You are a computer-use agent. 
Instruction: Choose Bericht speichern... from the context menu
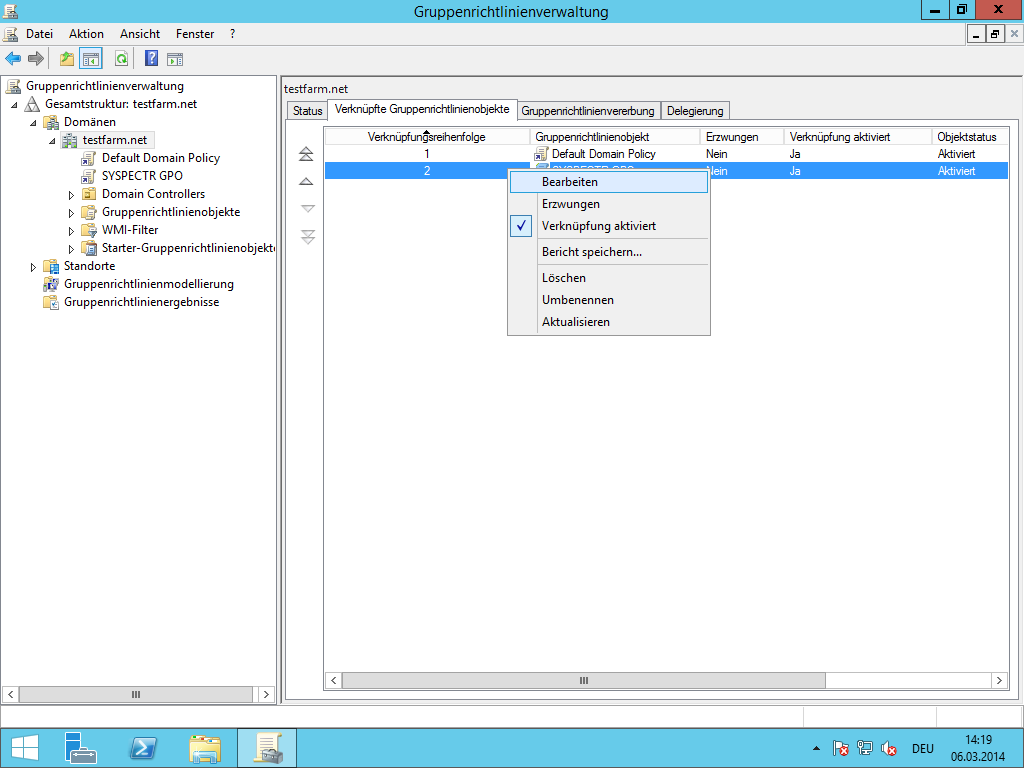(609, 252)
